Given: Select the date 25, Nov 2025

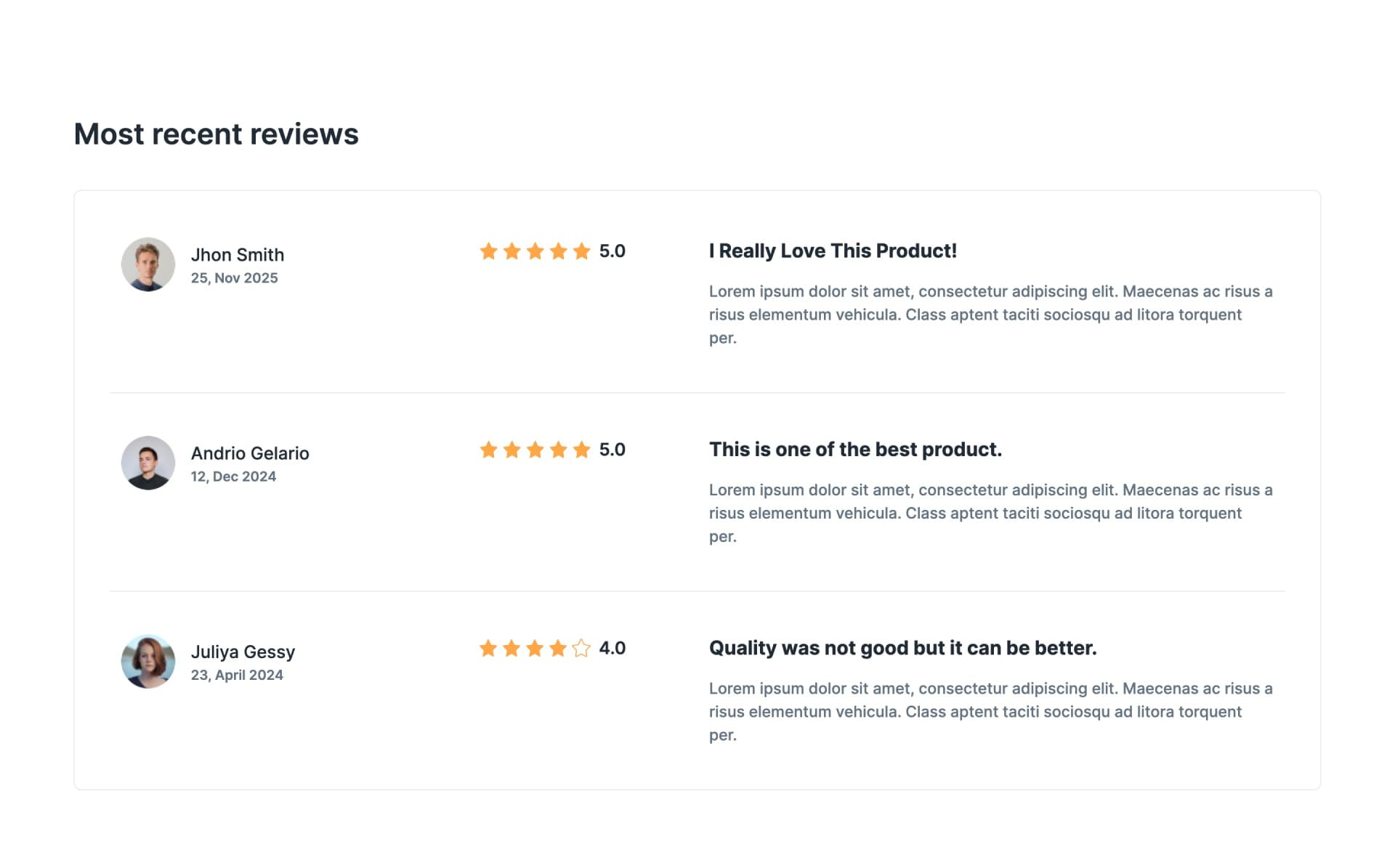Looking at the screenshot, I should coord(234,277).
